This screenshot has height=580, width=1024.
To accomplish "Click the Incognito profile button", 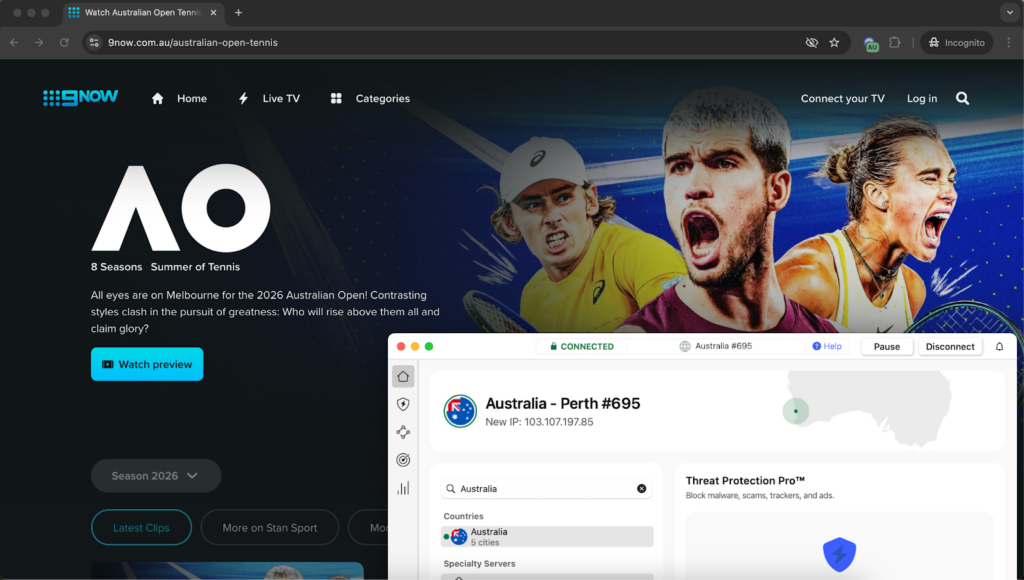I will 957,42.
